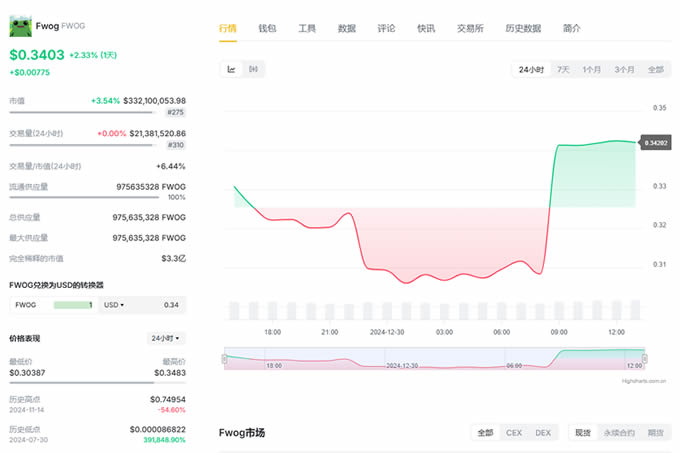Click the +2.33% (1天) change text
Viewport: 680px width, 453px height.
93,55
